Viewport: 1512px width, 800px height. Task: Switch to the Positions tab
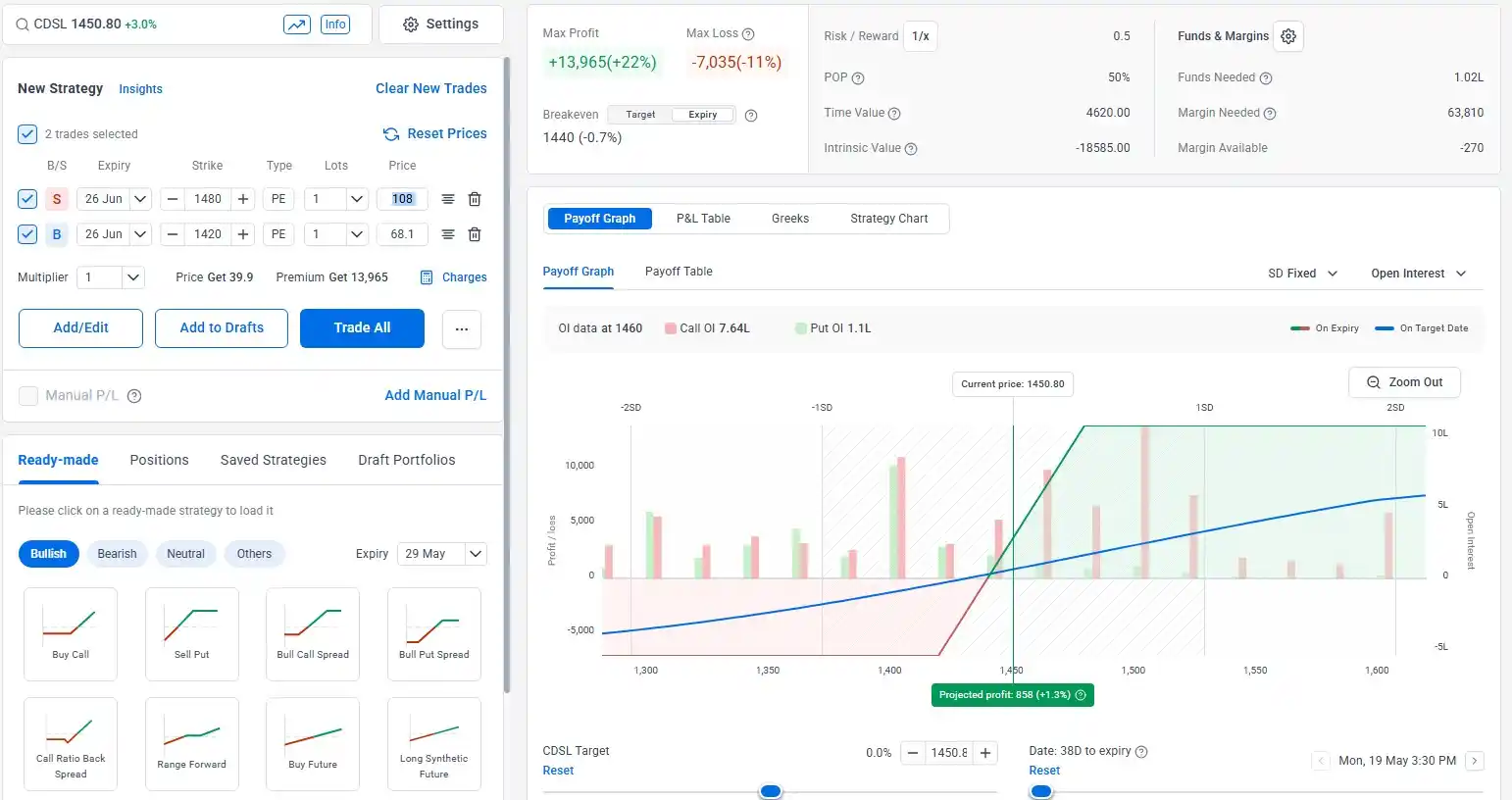[x=159, y=460]
